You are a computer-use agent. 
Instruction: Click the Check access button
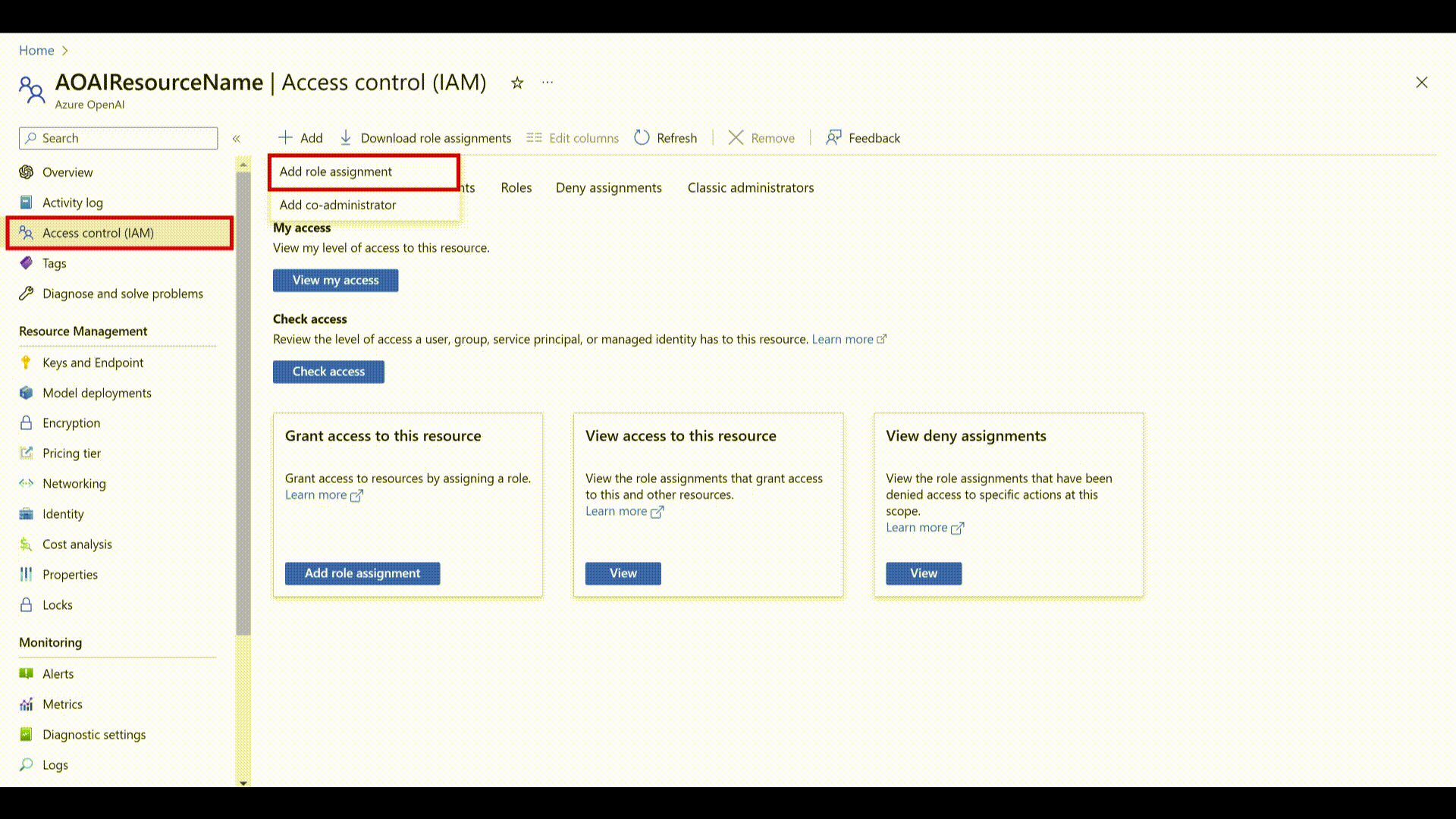pyautogui.click(x=328, y=372)
